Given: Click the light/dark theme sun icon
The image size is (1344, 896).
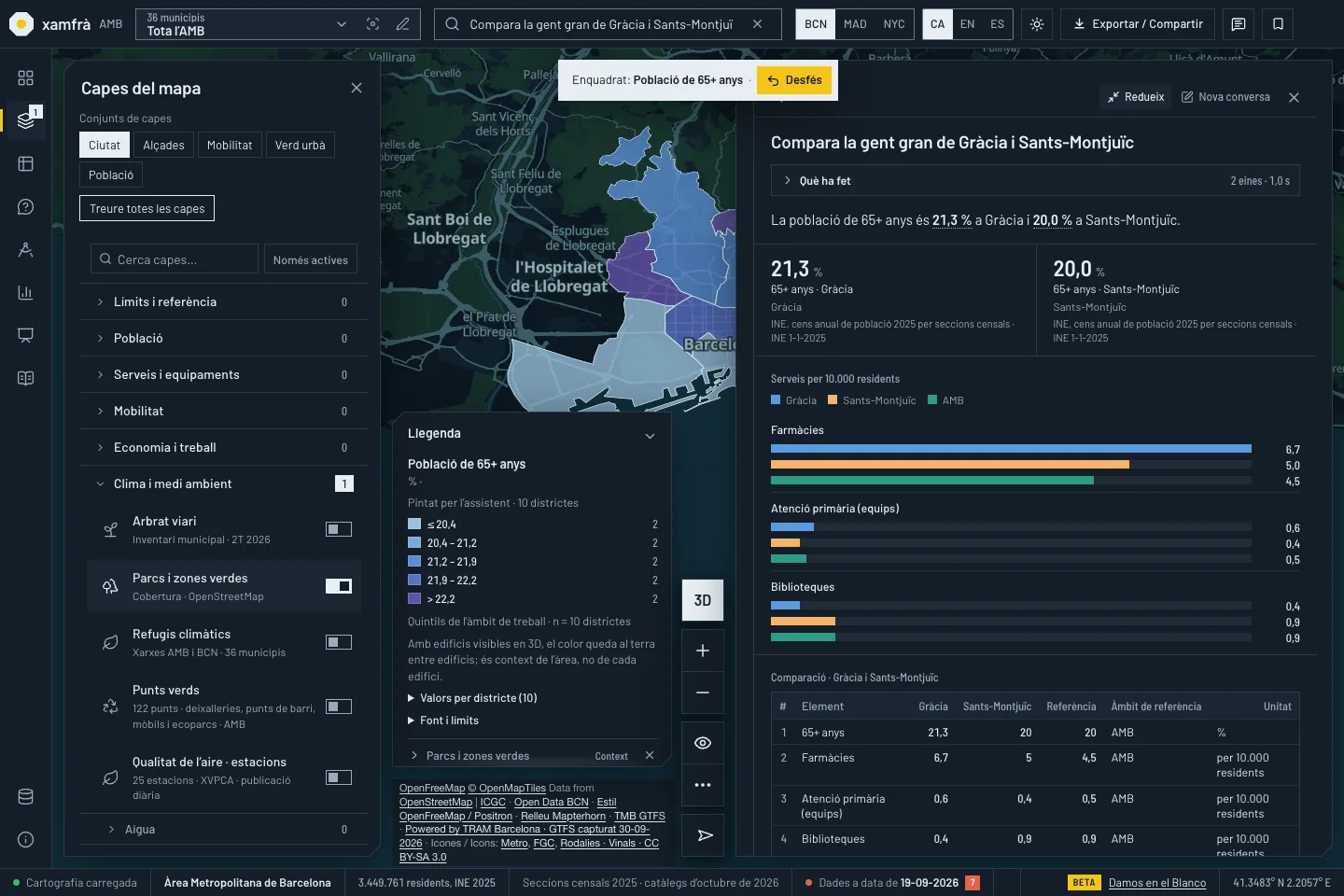Looking at the screenshot, I should pos(1037,24).
